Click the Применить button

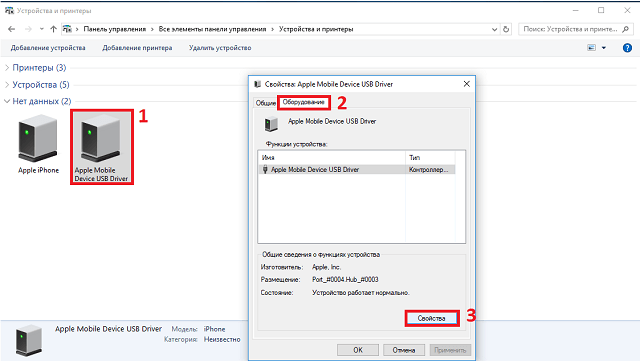point(450,350)
